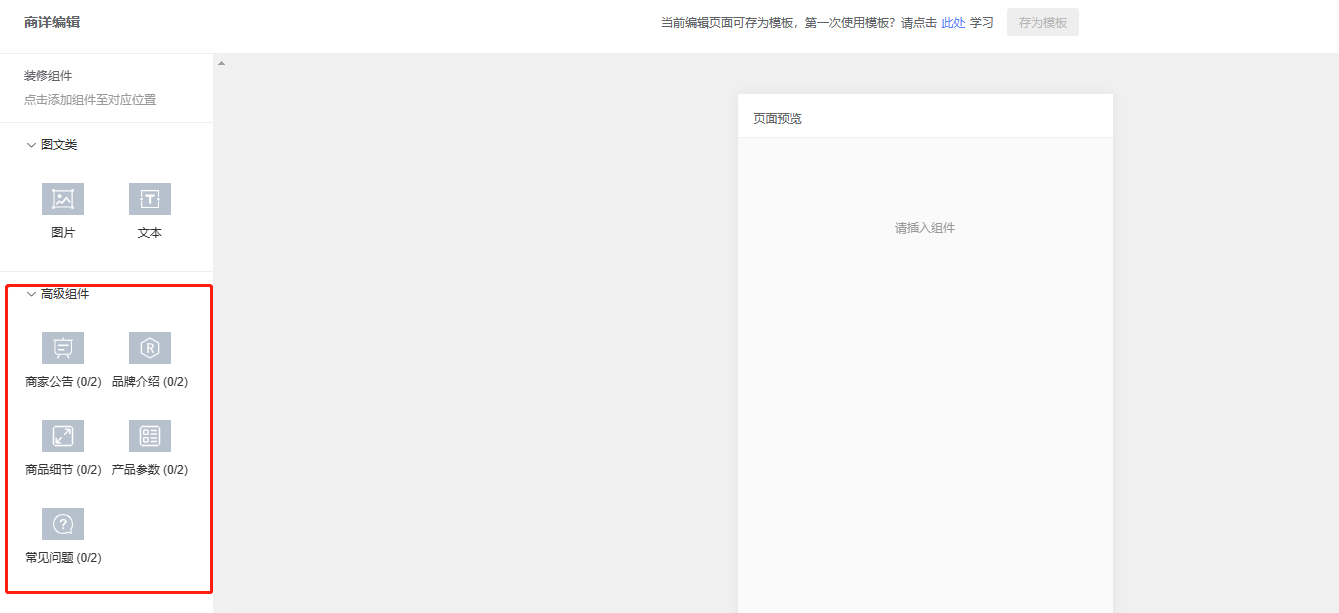Image resolution: width=1339 pixels, height=613 pixels.
Task: Select the 商品细节 product detail icon
Action: click(63, 436)
